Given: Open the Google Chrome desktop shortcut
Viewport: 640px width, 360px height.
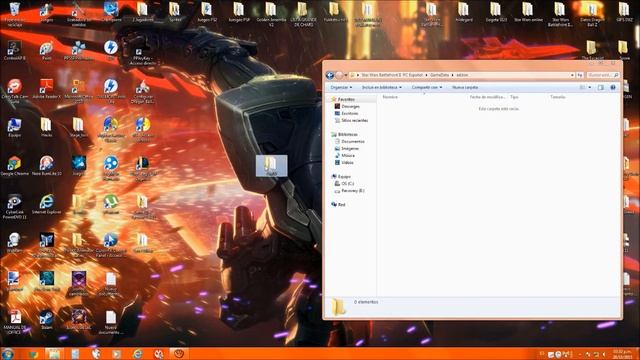Looking at the screenshot, I should (x=15, y=166).
